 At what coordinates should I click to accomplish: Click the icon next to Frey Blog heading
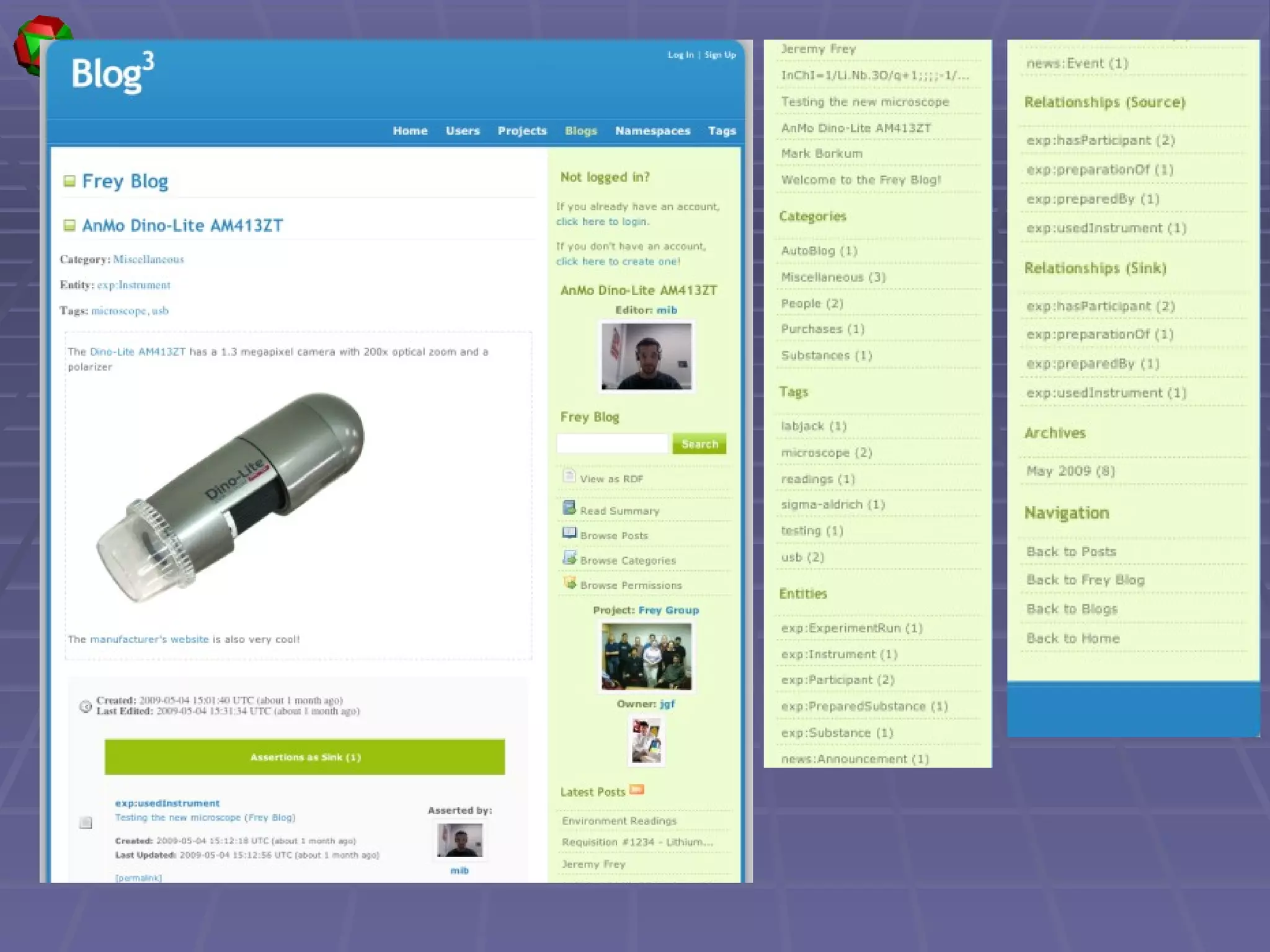click(x=69, y=181)
